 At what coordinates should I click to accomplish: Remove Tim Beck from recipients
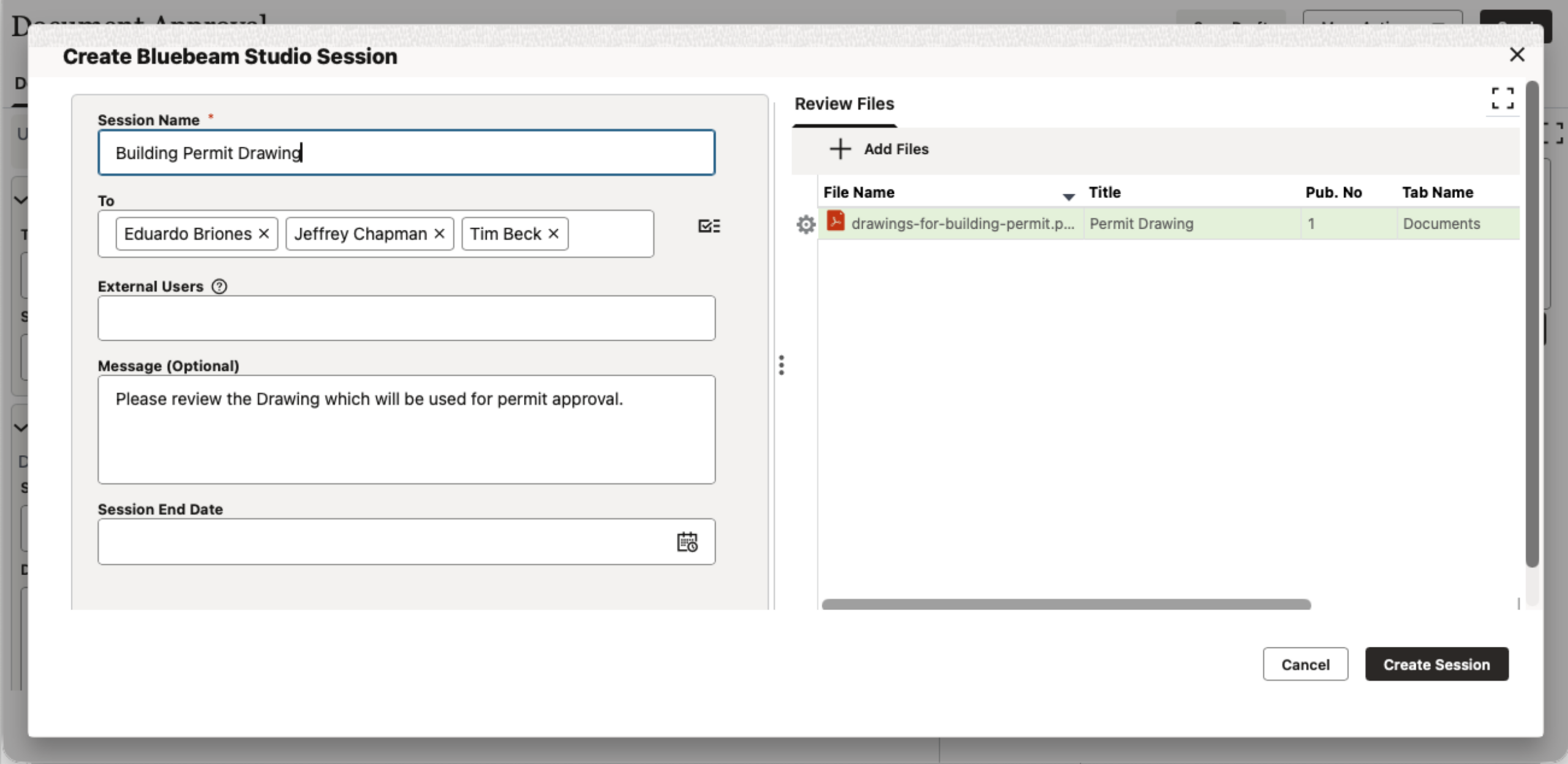[553, 234]
